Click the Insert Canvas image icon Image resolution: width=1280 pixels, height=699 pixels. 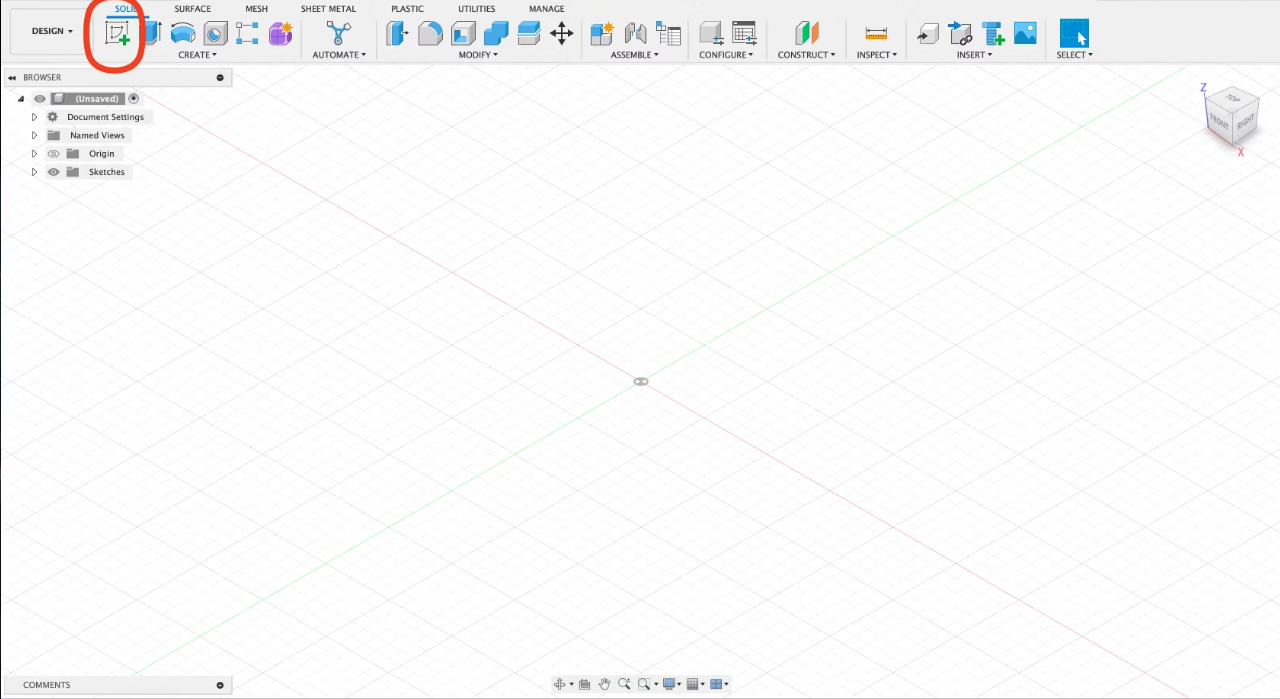coord(1025,33)
